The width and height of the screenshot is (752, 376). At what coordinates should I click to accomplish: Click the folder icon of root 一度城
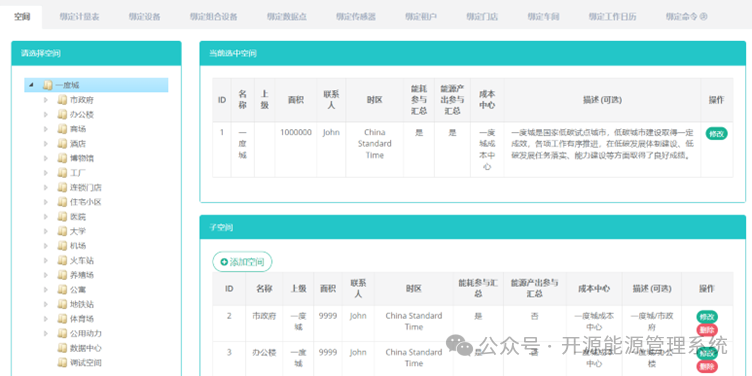pyautogui.click(x=47, y=85)
